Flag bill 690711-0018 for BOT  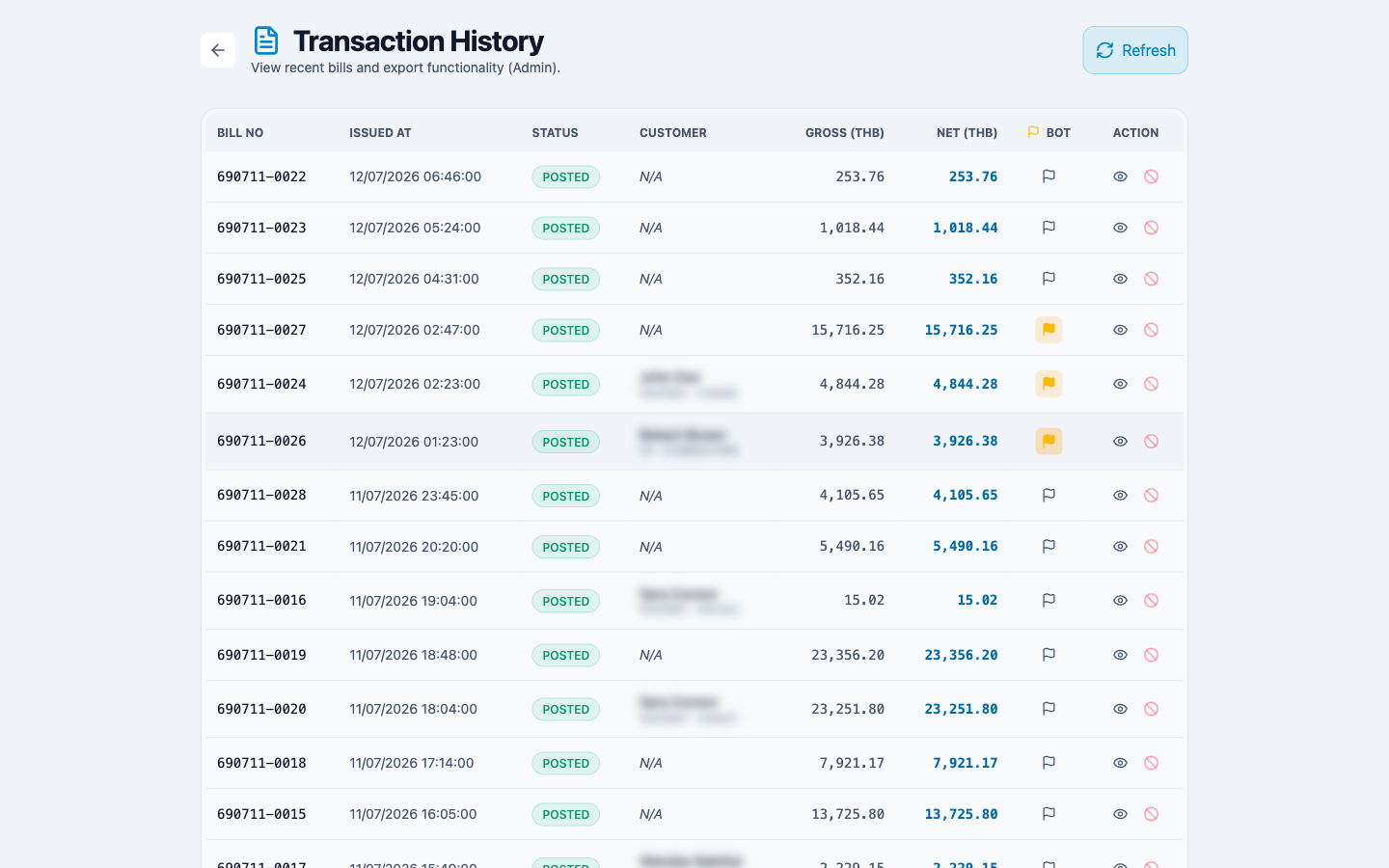click(1049, 763)
